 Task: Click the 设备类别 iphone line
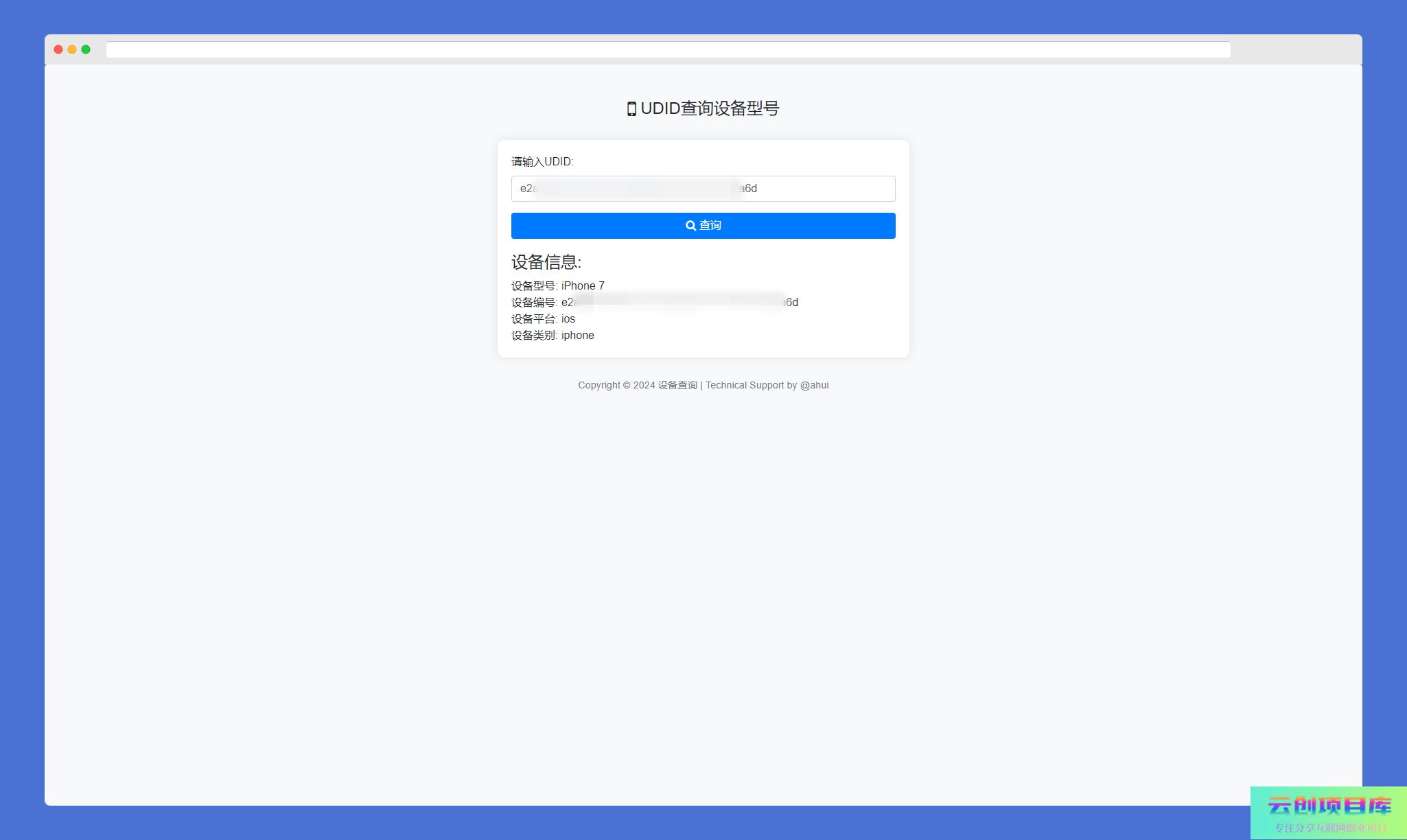pos(553,336)
